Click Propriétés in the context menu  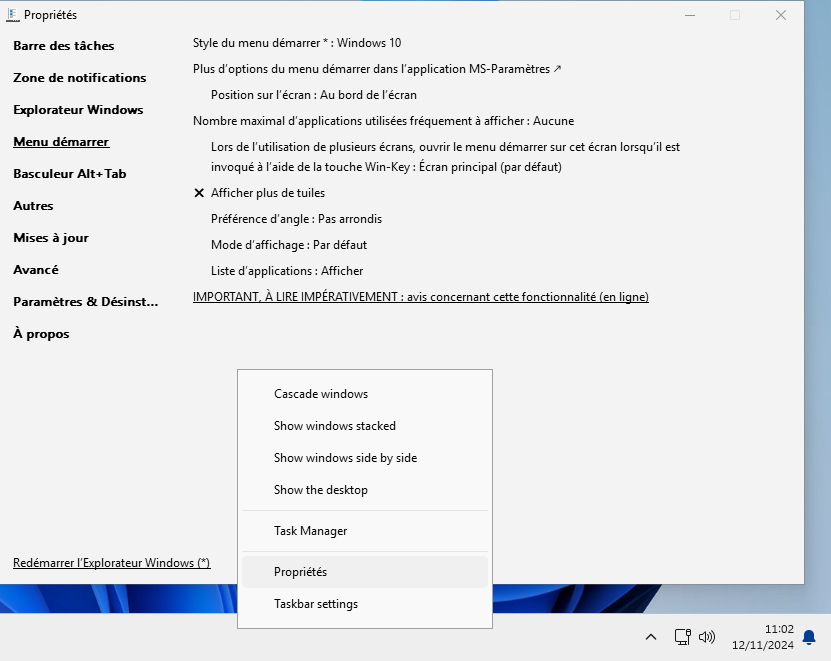[365, 572]
